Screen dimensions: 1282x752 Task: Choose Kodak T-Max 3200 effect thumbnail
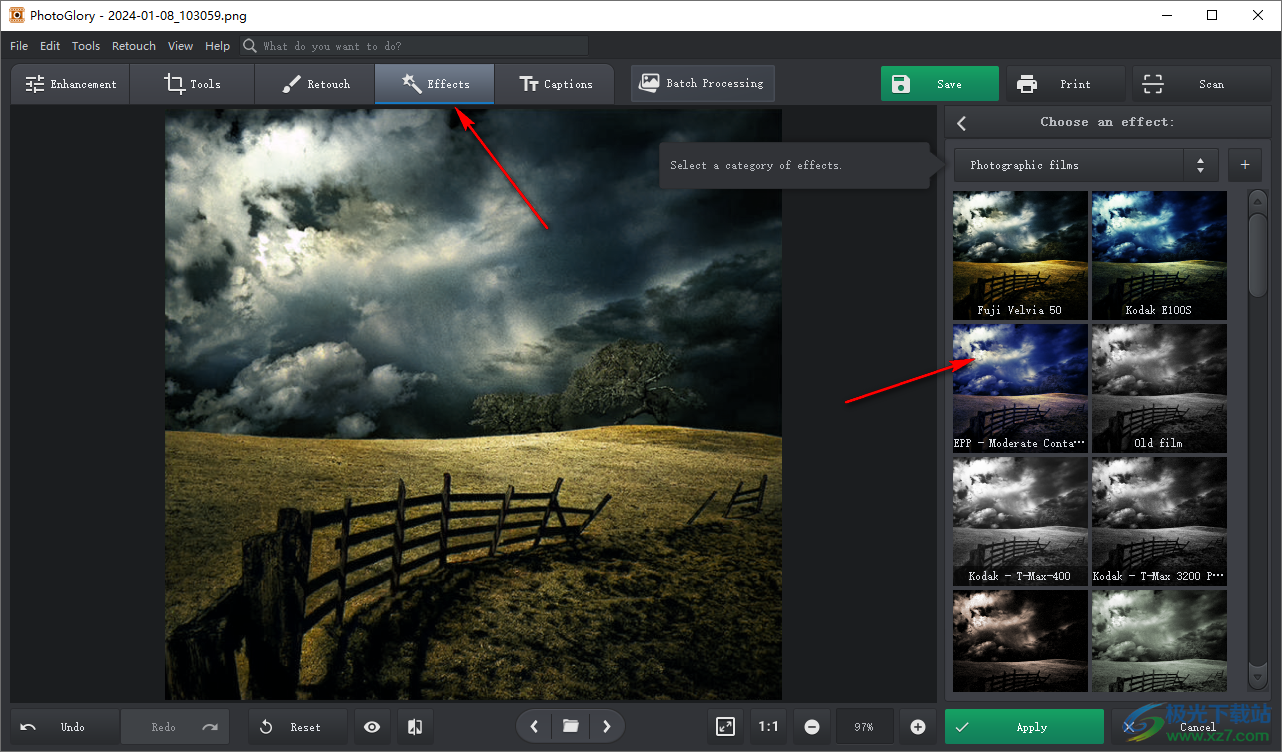1159,521
